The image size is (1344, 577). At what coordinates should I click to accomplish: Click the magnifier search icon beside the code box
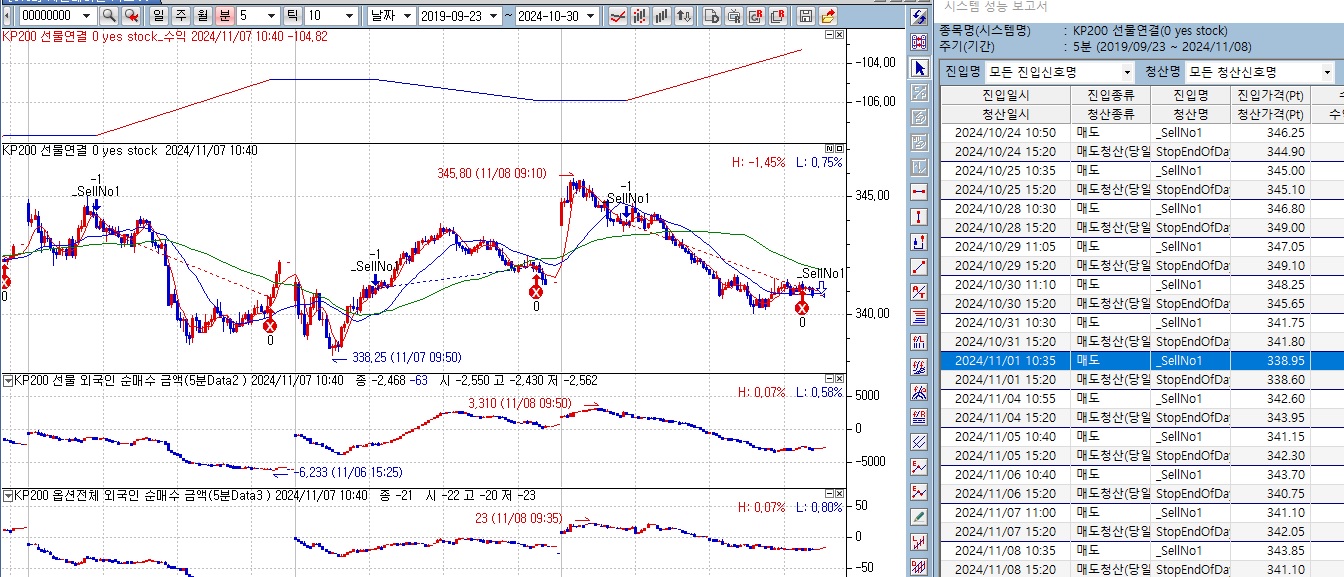[109, 16]
